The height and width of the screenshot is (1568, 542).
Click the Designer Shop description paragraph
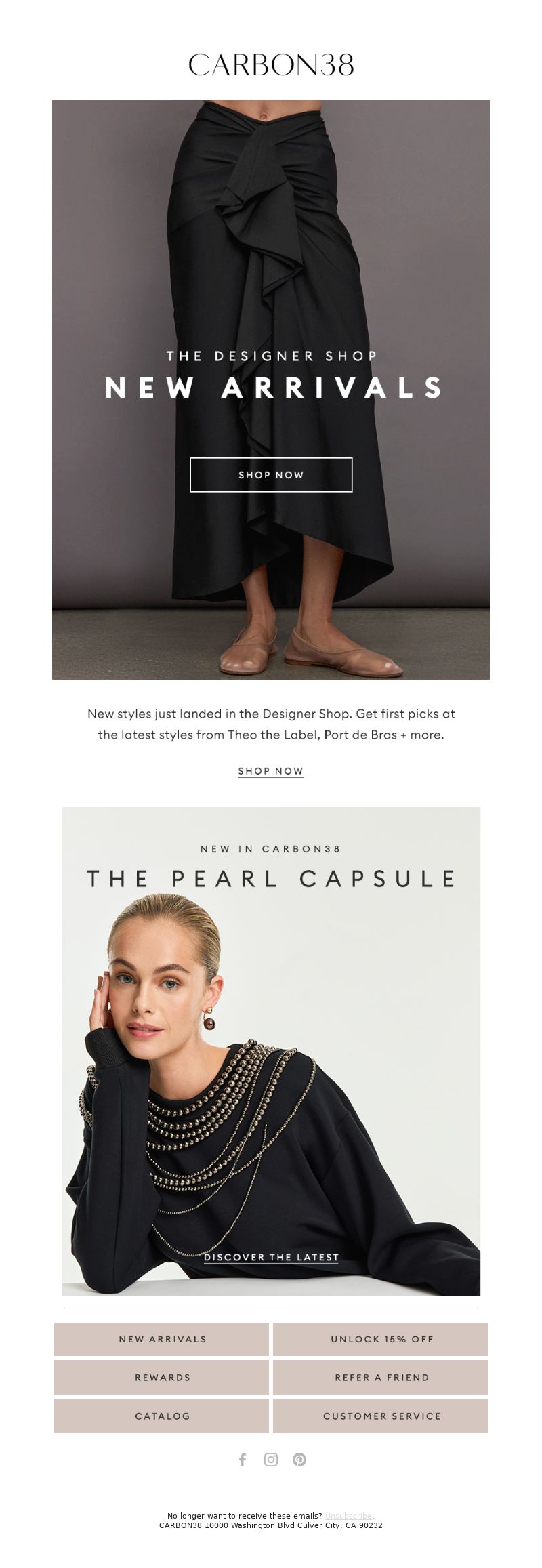(x=271, y=724)
